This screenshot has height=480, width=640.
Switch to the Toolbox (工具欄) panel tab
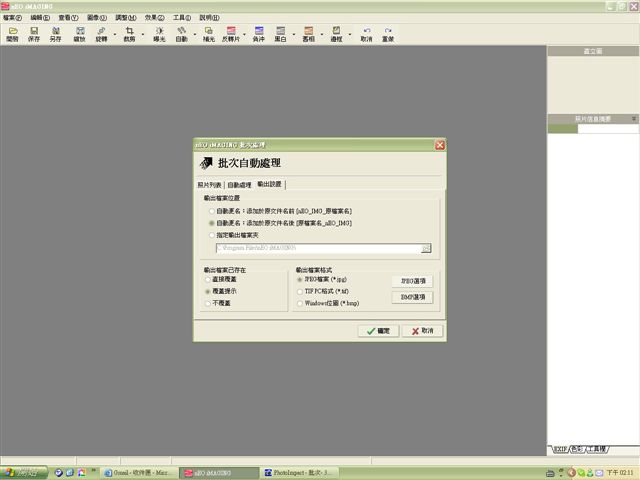pos(597,449)
